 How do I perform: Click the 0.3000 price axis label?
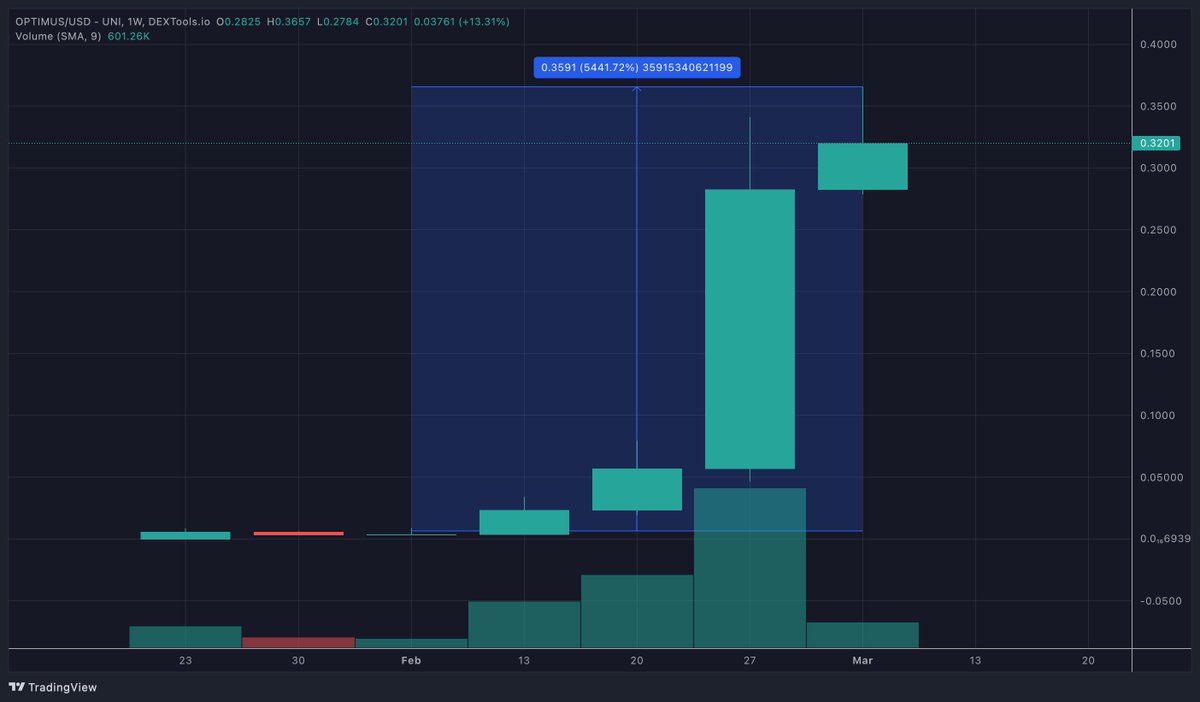click(x=1158, y=168)
